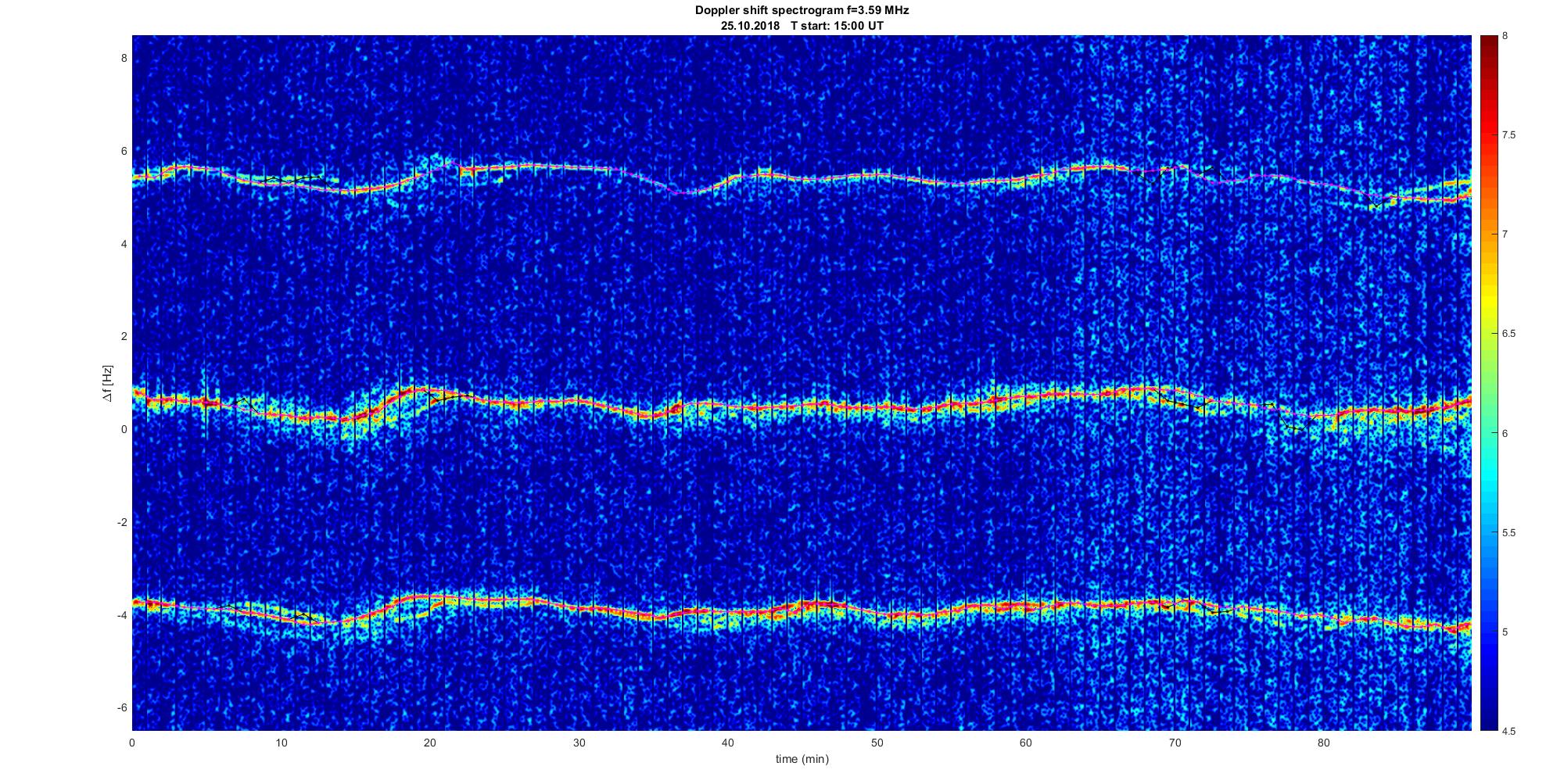Click the colorbar tick label '5.5'

(1509, 533)
